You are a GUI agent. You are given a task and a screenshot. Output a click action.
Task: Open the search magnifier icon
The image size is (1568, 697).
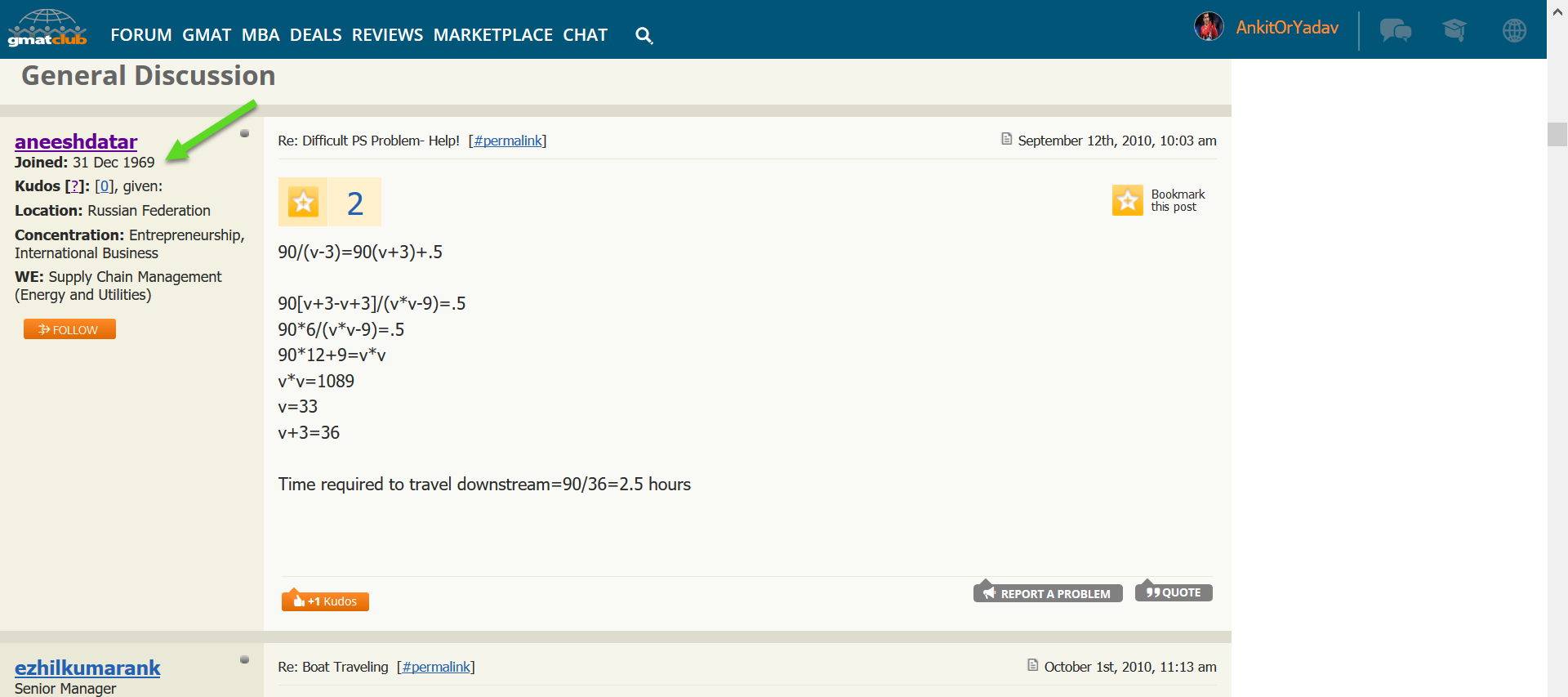tap(644, 35)
